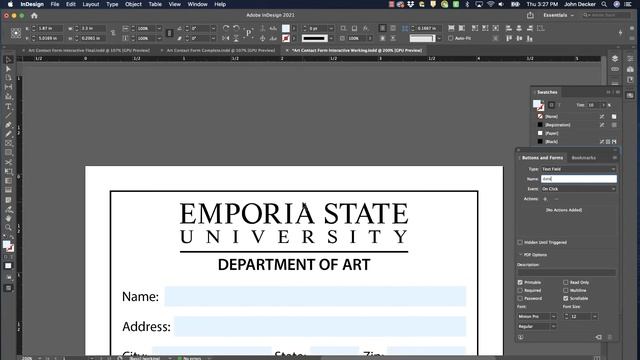Enable Hidden Until Triggered checkbox
640x360 pixels.
click(520, 242)
